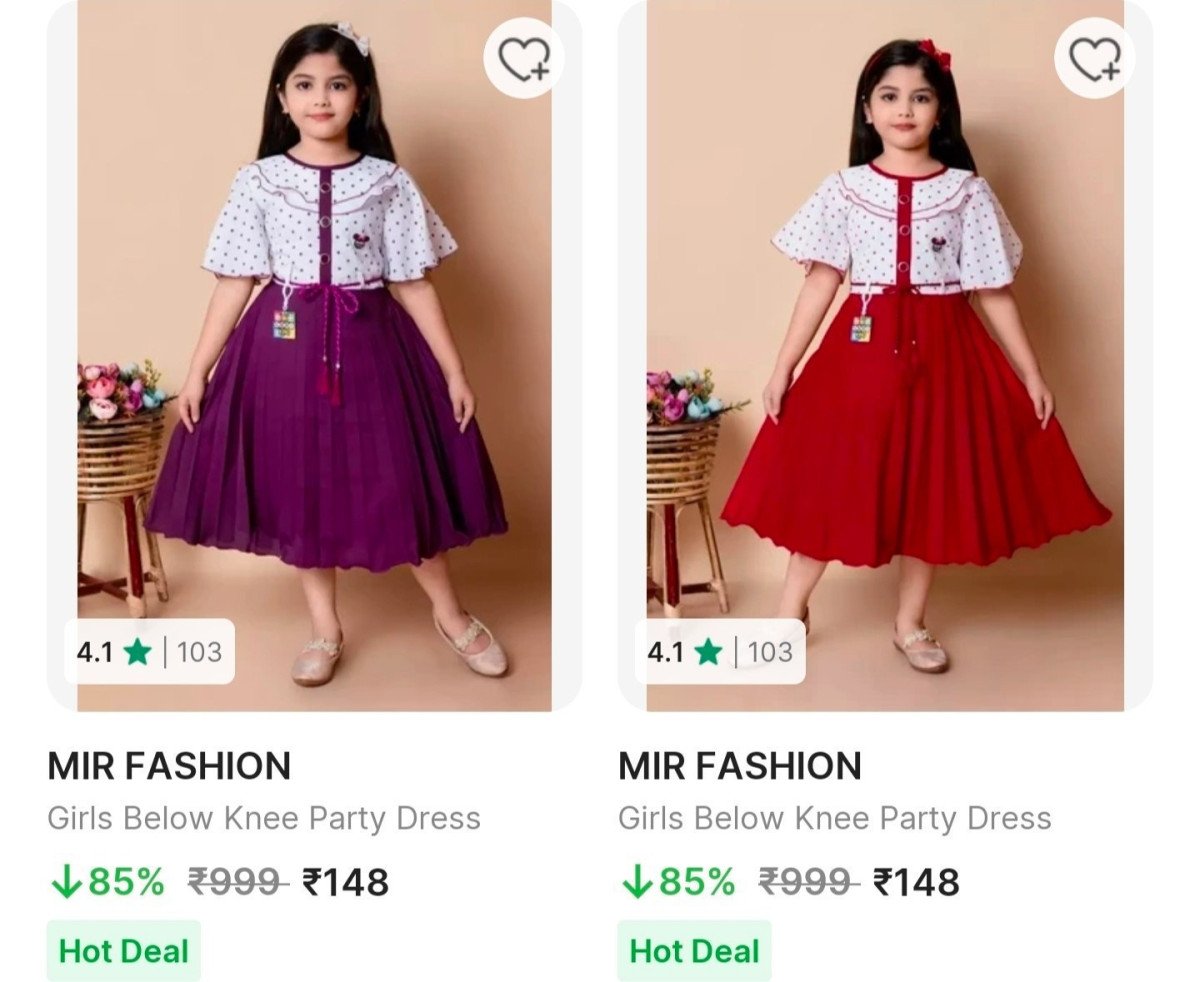Click 85% discount arrow on right product
Screen dimensions: 1200x982
pyautogui.click(x=636, y=882)
